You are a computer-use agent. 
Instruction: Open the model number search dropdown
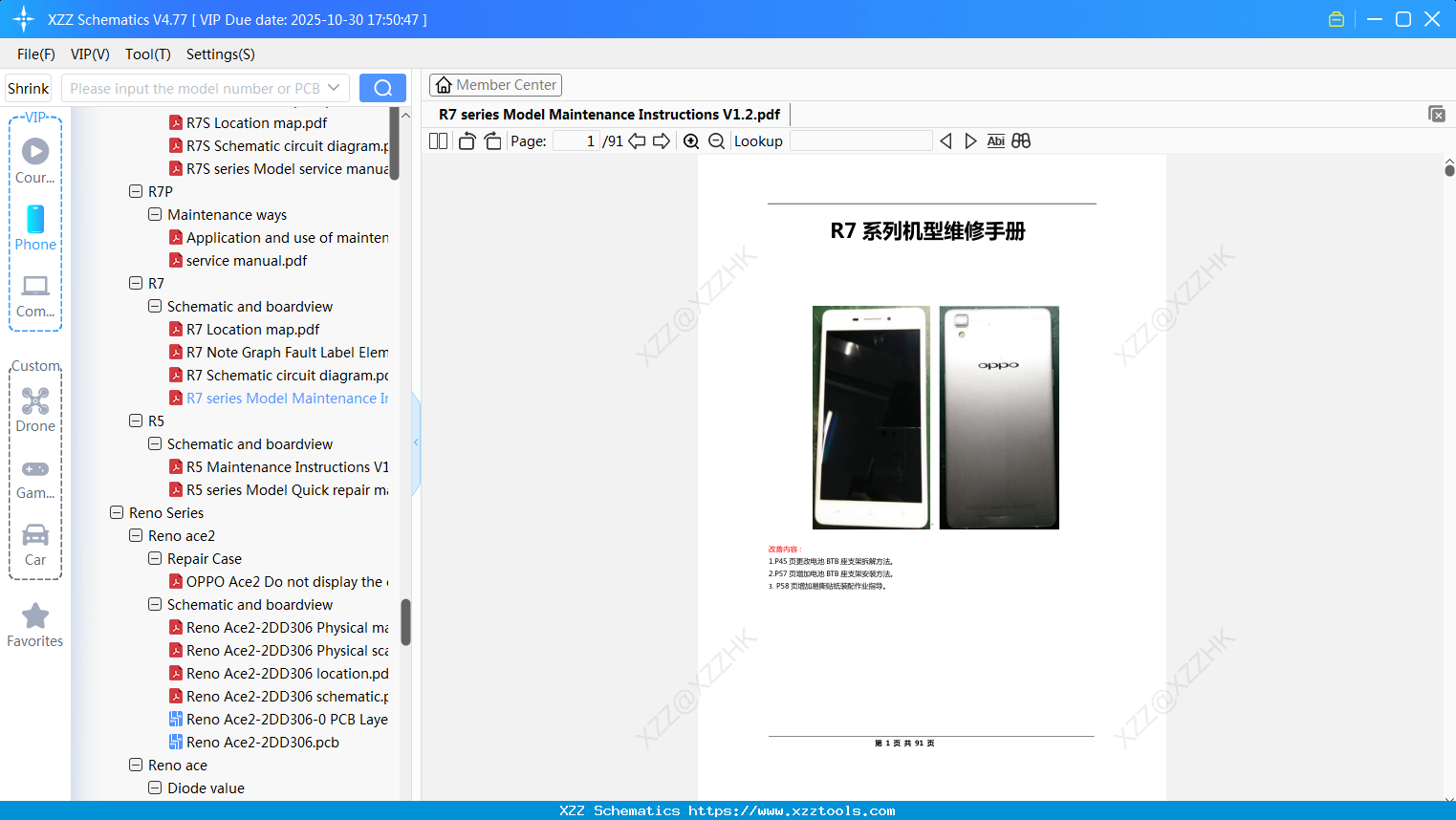click(334, 88)
